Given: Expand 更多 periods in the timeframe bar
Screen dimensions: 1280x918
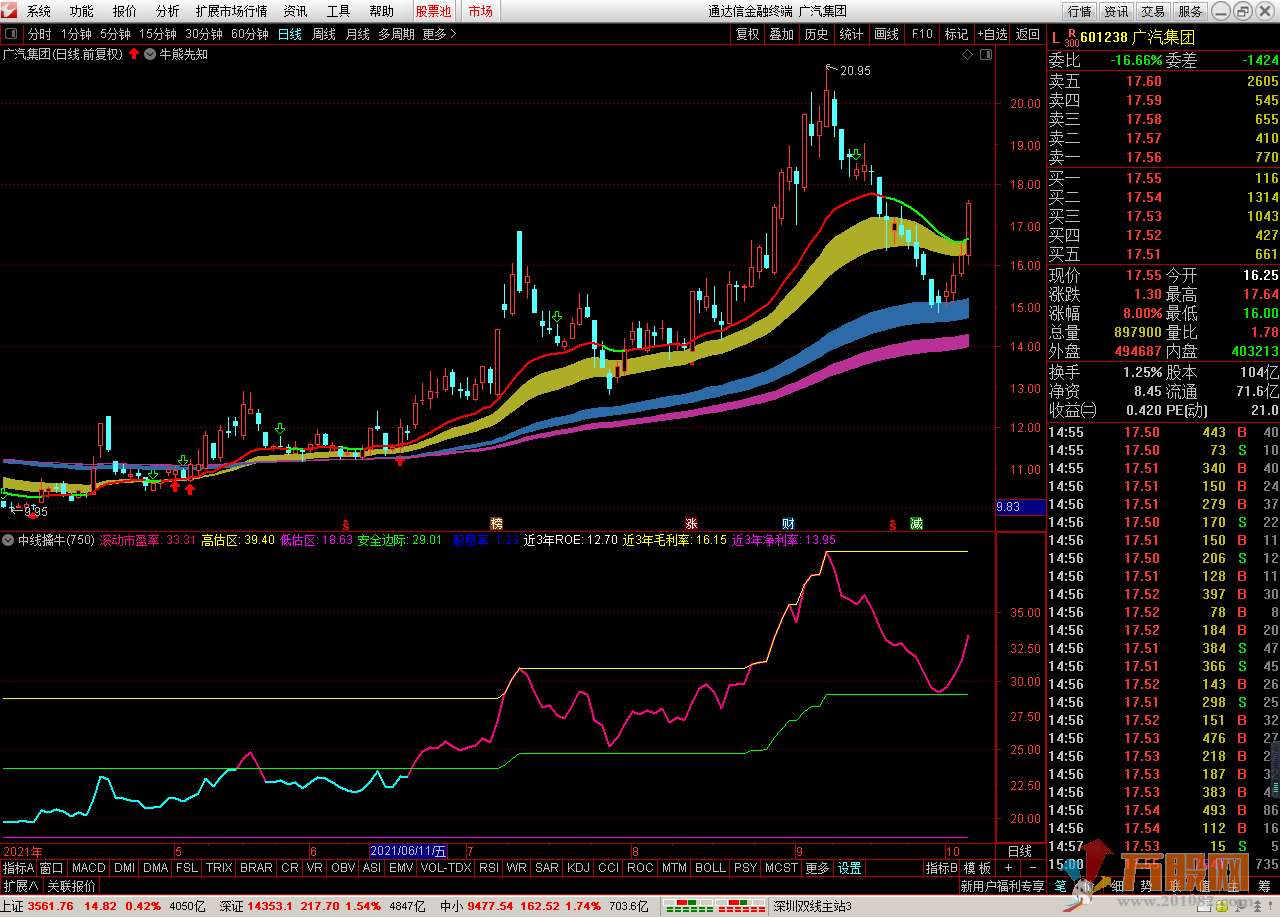Looking at the screenshot, I should (x=439, y=34).
